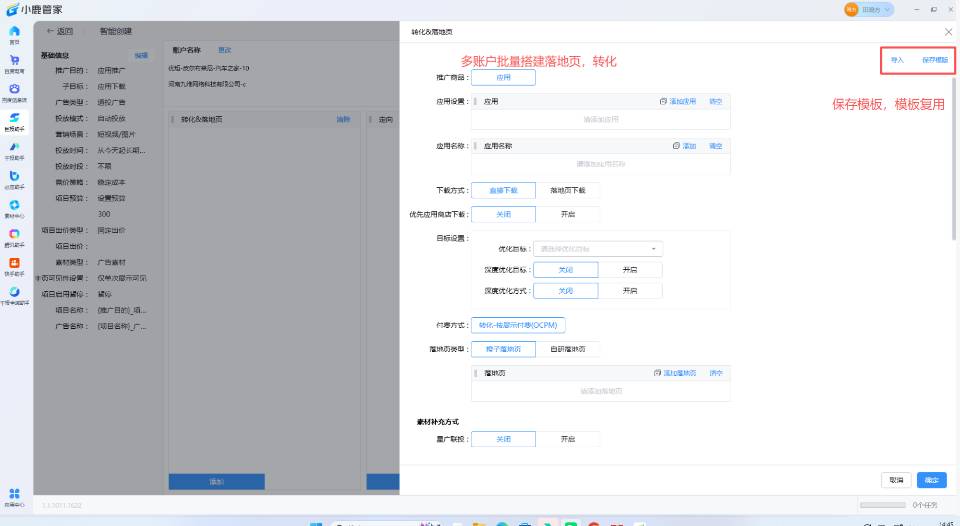Open the 首页 home sidebar icon
The image size is (960, 526).
[14, 31]
